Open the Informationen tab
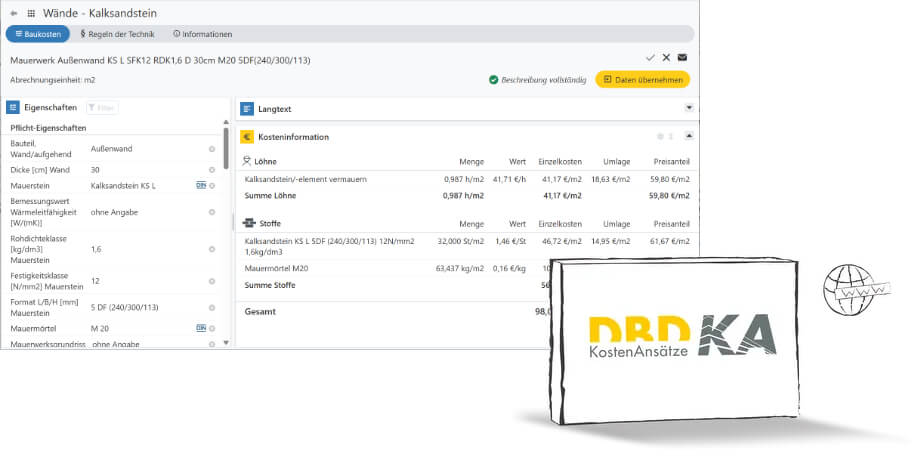 click(x=202, y=34)
